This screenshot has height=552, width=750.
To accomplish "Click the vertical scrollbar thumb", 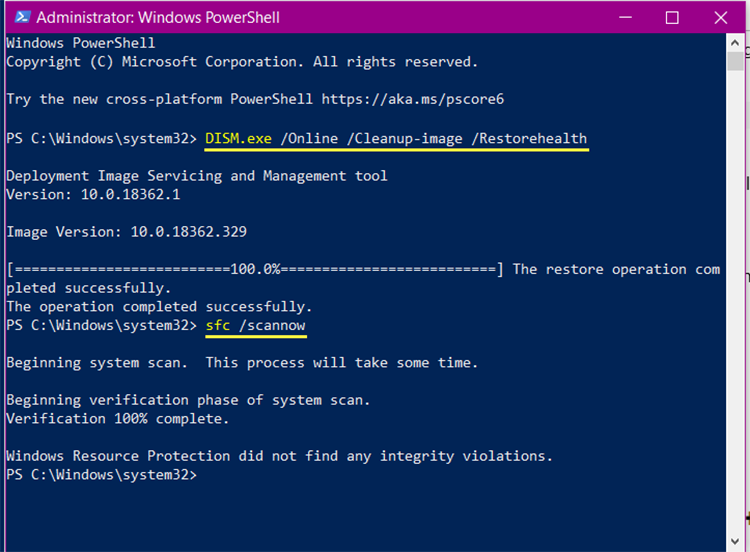I will click(x=735, y=61).
